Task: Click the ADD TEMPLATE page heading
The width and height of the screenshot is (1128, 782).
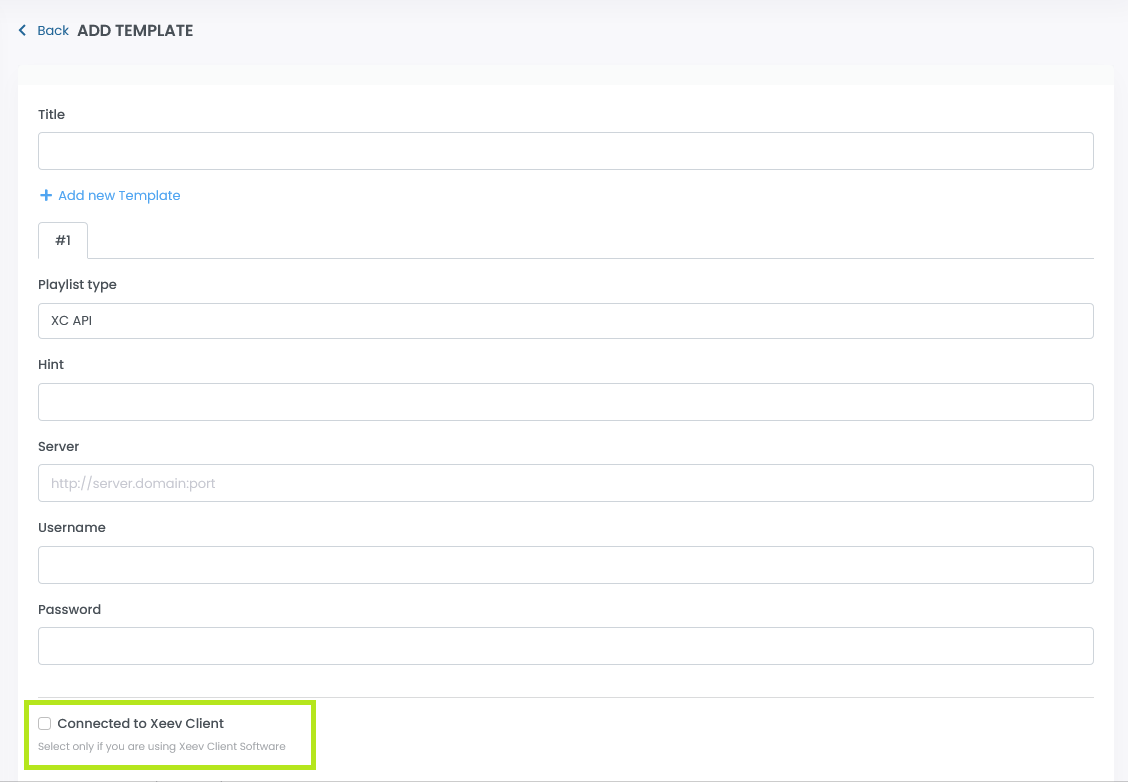Action: pyautogui.click(x=135, y=31)
